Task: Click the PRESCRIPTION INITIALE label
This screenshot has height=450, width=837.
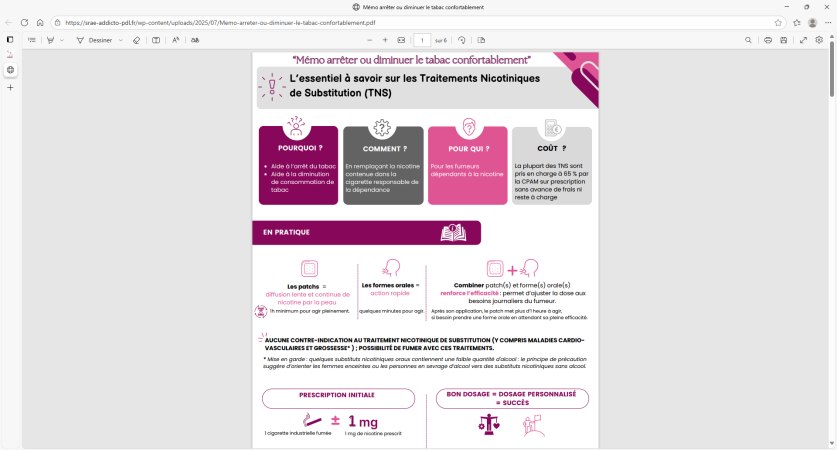Action: (x=337, y=395)
